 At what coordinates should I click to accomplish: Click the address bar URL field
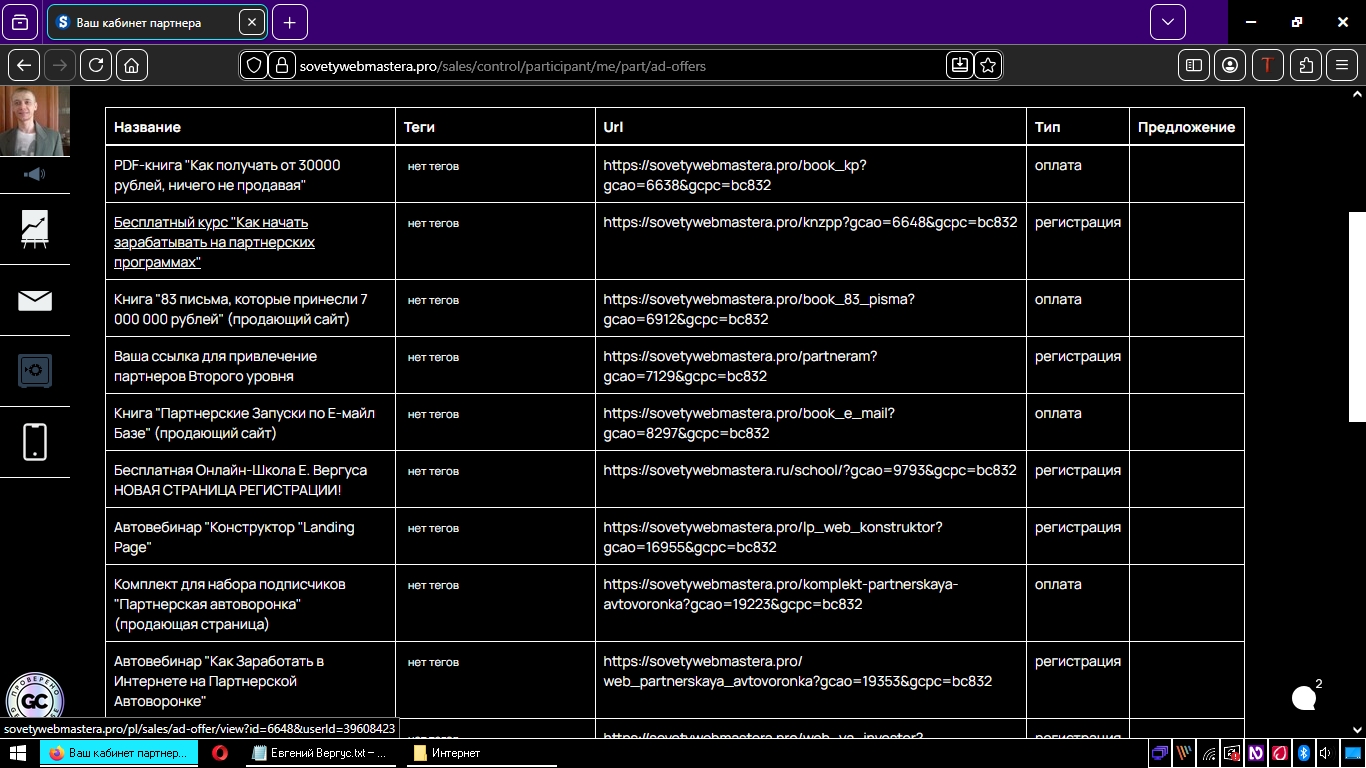coord(600,66)
